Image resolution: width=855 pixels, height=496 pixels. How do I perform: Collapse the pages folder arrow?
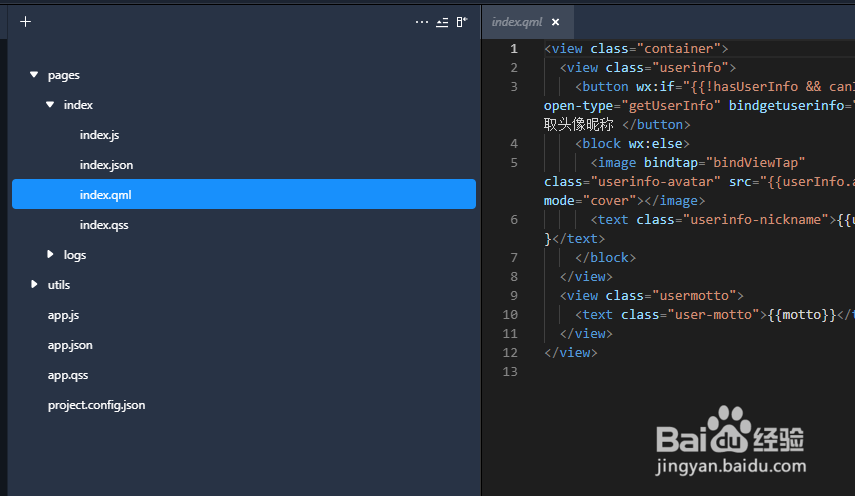(x=34, y=75)
